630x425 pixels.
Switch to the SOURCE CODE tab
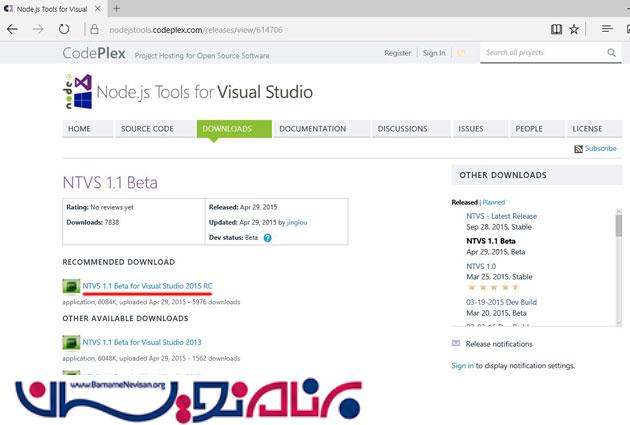coord(155,129)
